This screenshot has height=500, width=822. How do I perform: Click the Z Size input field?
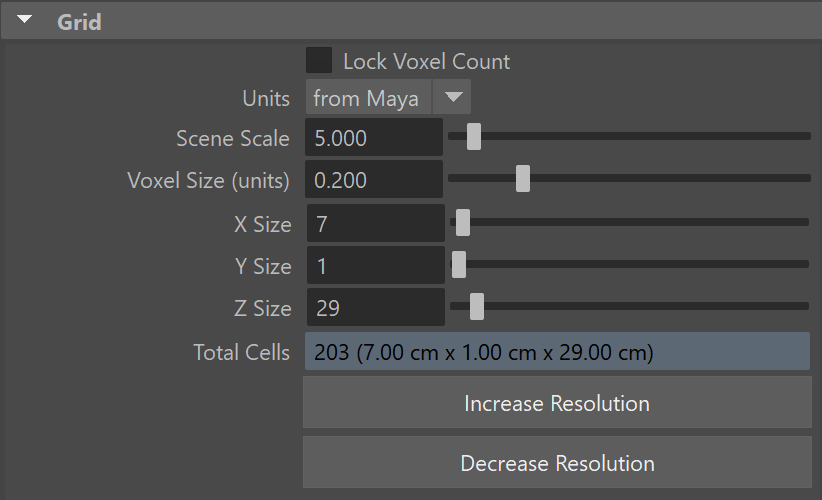point(376,307)
